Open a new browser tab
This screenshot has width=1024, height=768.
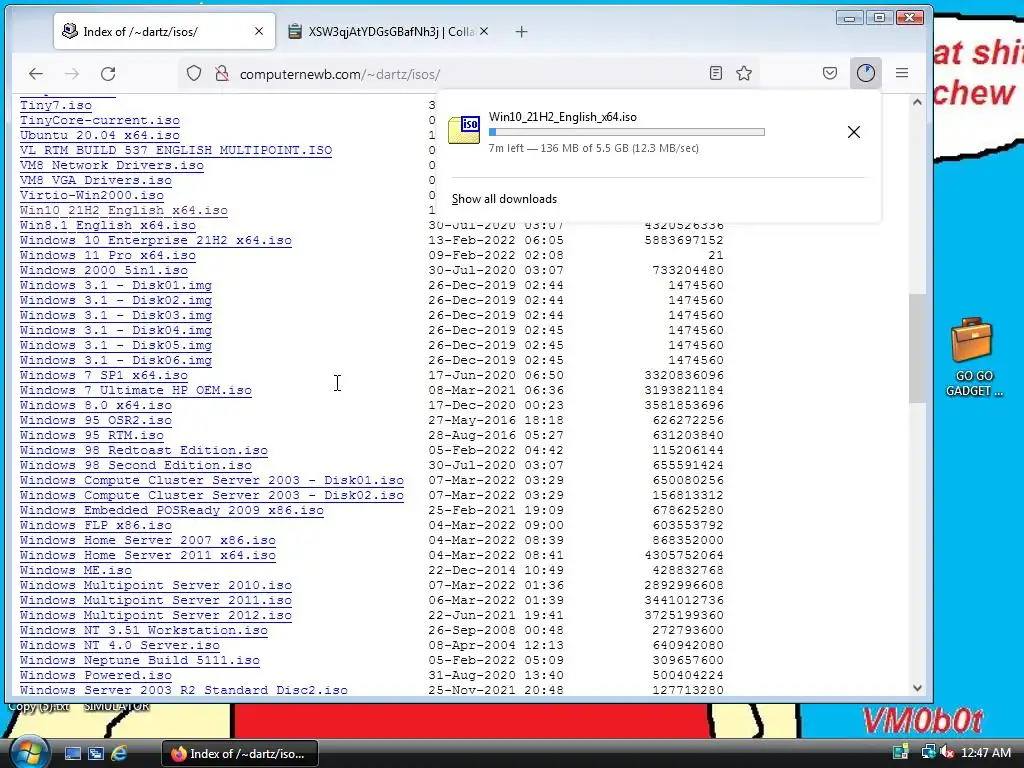tap(521, 31)
